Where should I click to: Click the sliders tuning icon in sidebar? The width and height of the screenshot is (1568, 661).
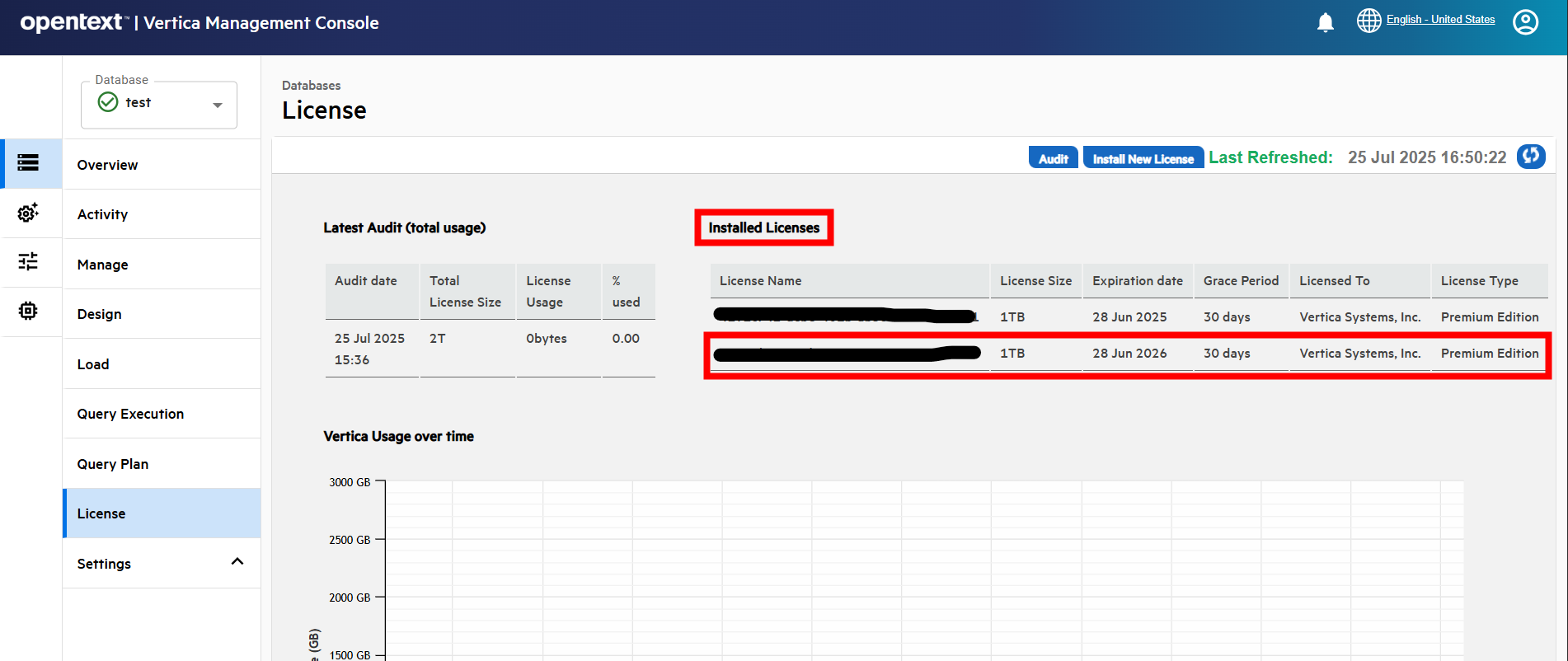(28, 261)
